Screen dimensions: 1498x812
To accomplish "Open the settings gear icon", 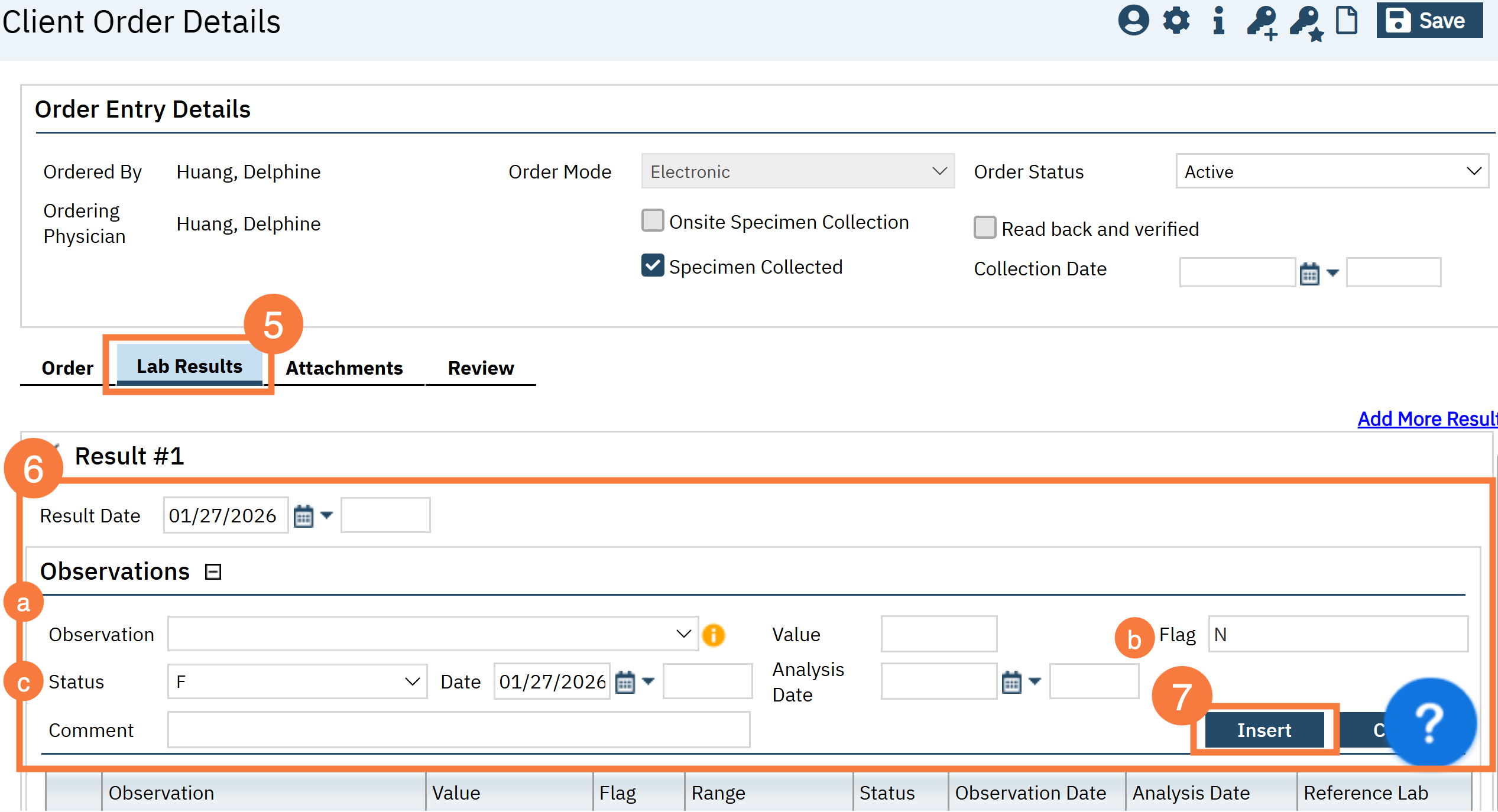I will tap(1176, 21).
